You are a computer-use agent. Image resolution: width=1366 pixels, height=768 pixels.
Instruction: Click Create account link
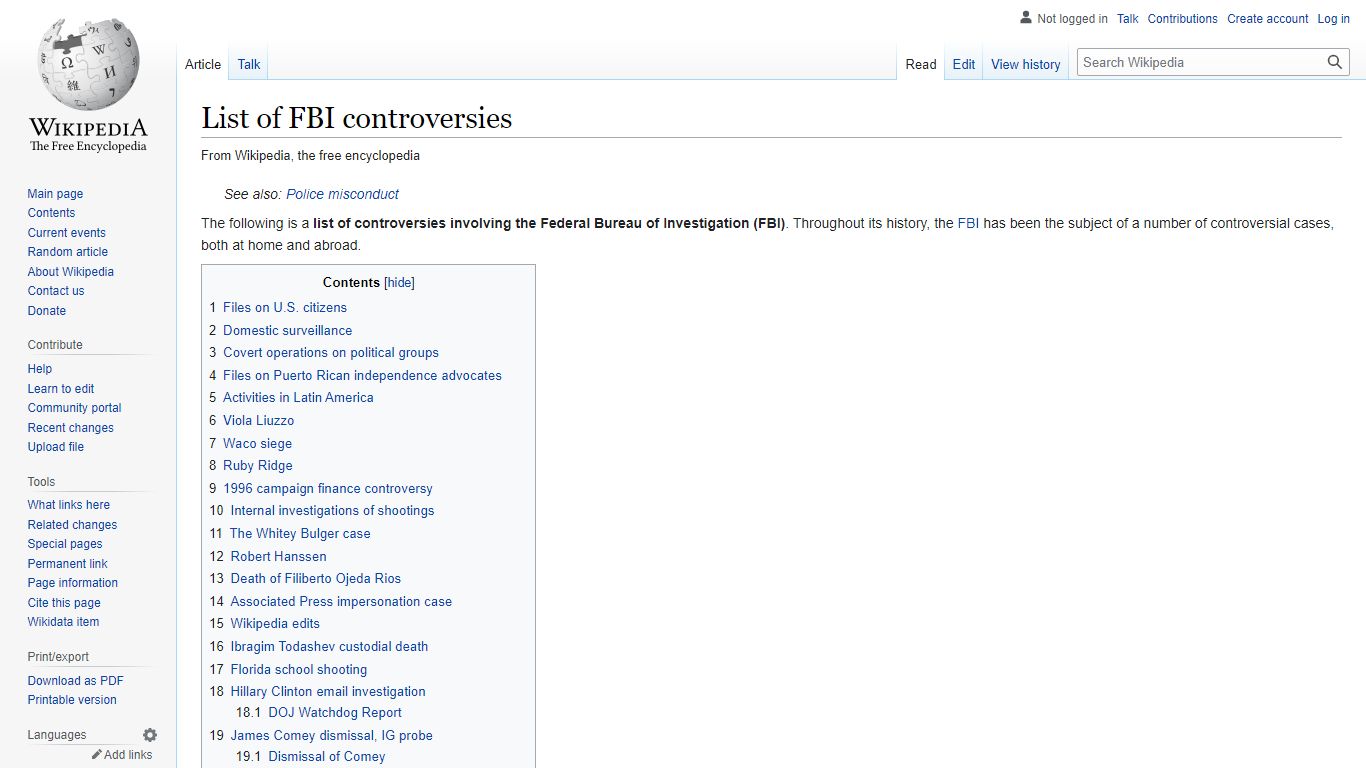click(1268, 19)
